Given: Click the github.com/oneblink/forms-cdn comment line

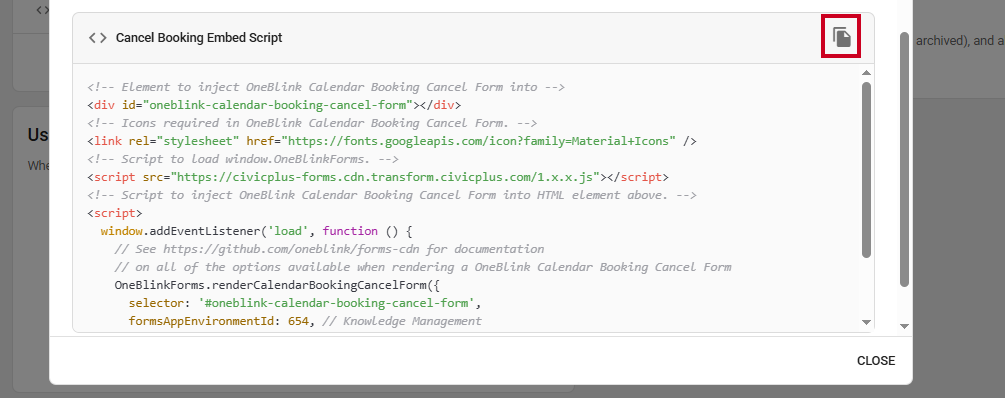Looking at the screenshot, I should point(329,249).
